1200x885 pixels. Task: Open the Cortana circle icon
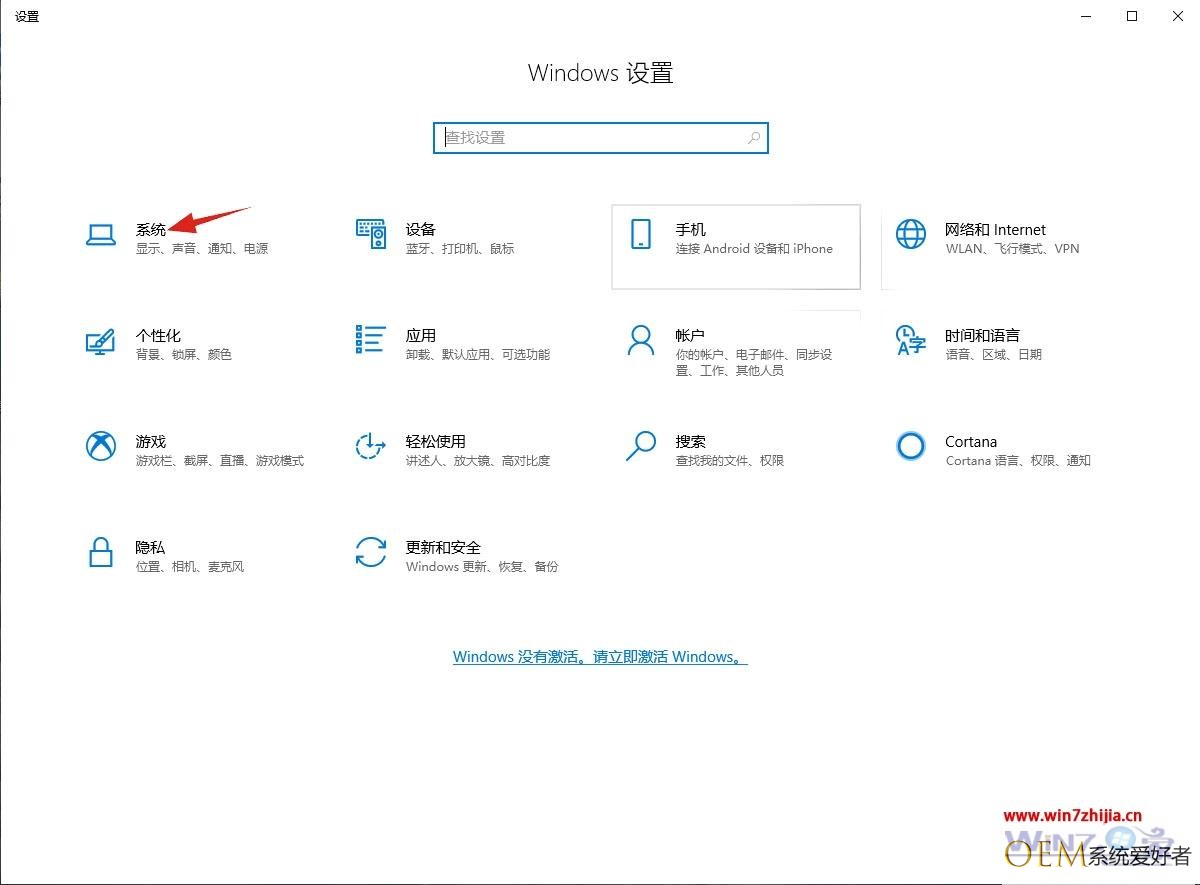click(911, 446)
